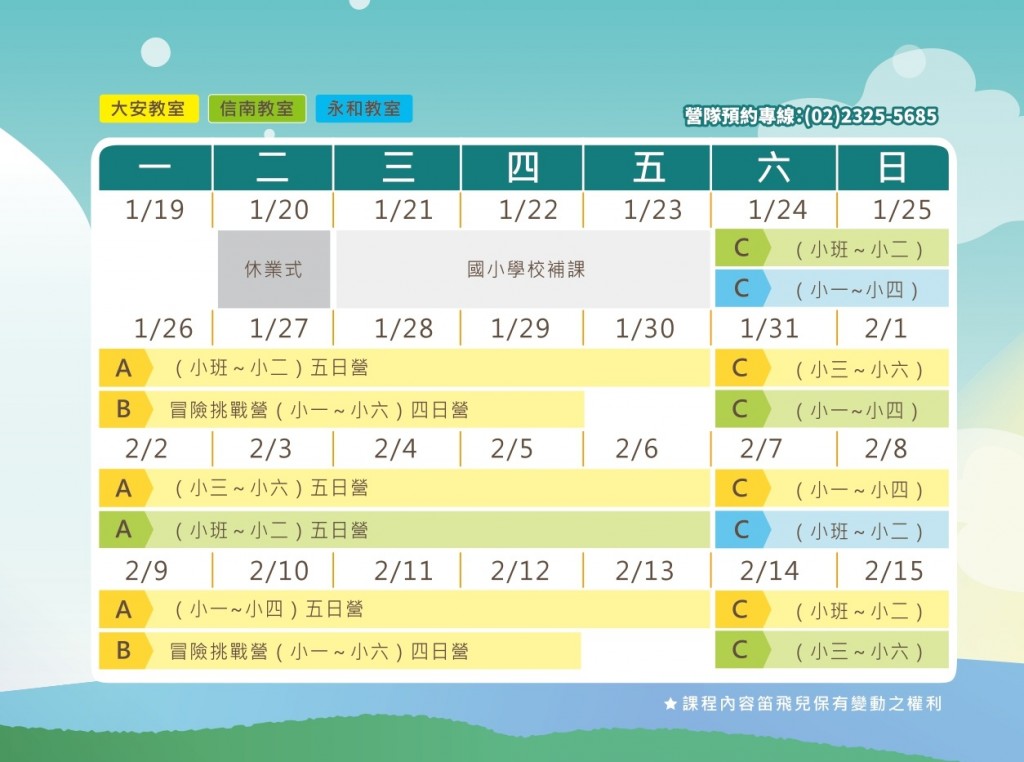The image size is (1024, 762).
Task: Select the yellow C badge under 1/31
Action: pyautogui.click(x=742, y=368)
